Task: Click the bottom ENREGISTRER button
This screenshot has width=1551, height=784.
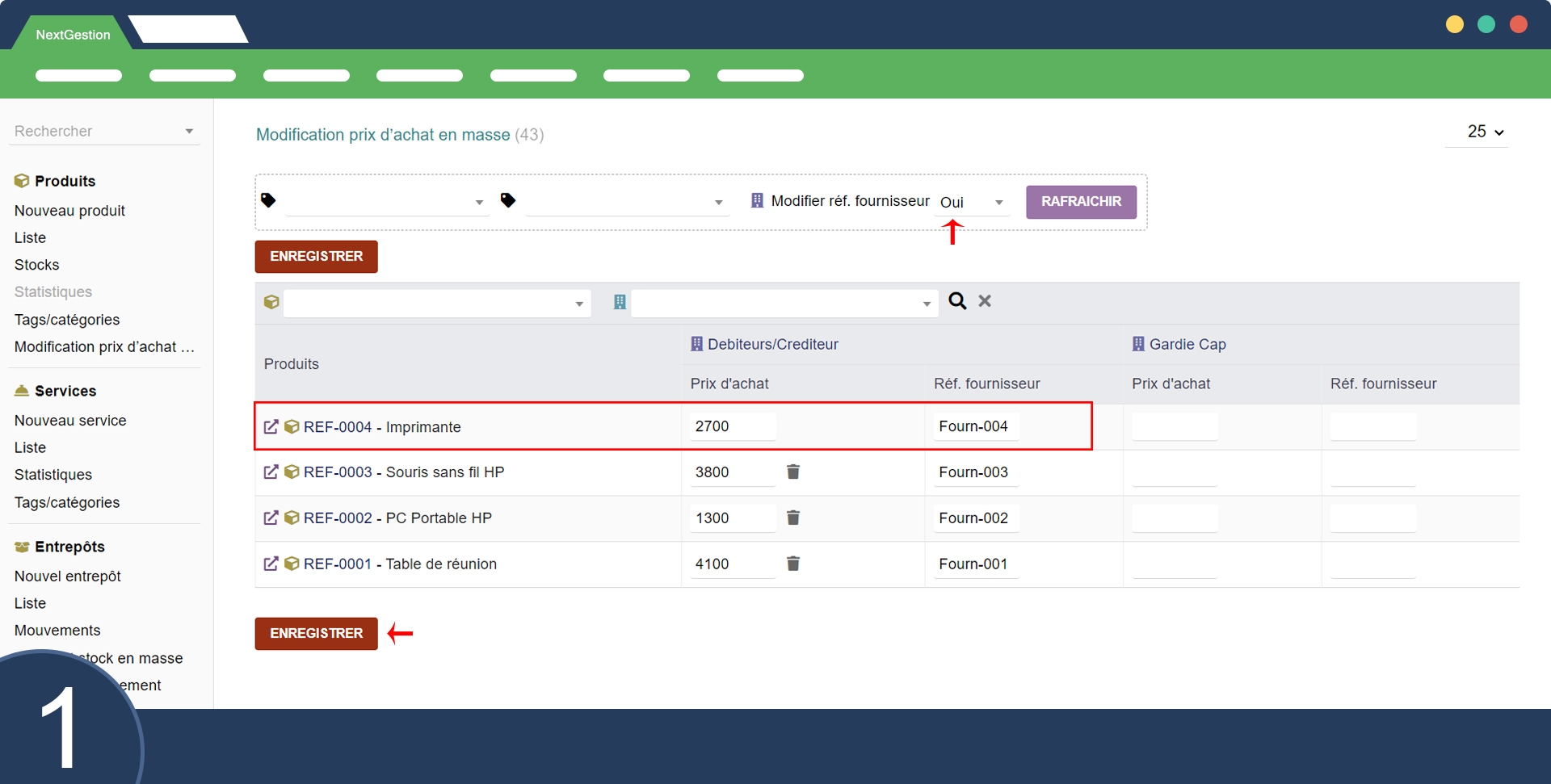Action: coord(316,634)
